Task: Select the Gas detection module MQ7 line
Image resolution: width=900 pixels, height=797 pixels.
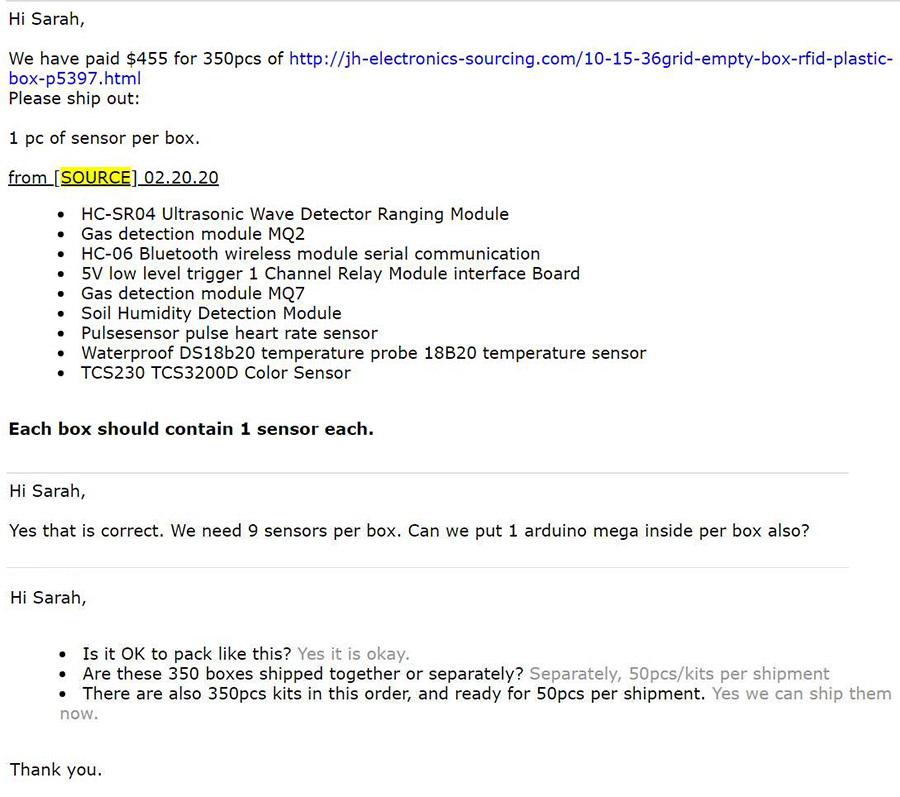Action: coord(193,294)
